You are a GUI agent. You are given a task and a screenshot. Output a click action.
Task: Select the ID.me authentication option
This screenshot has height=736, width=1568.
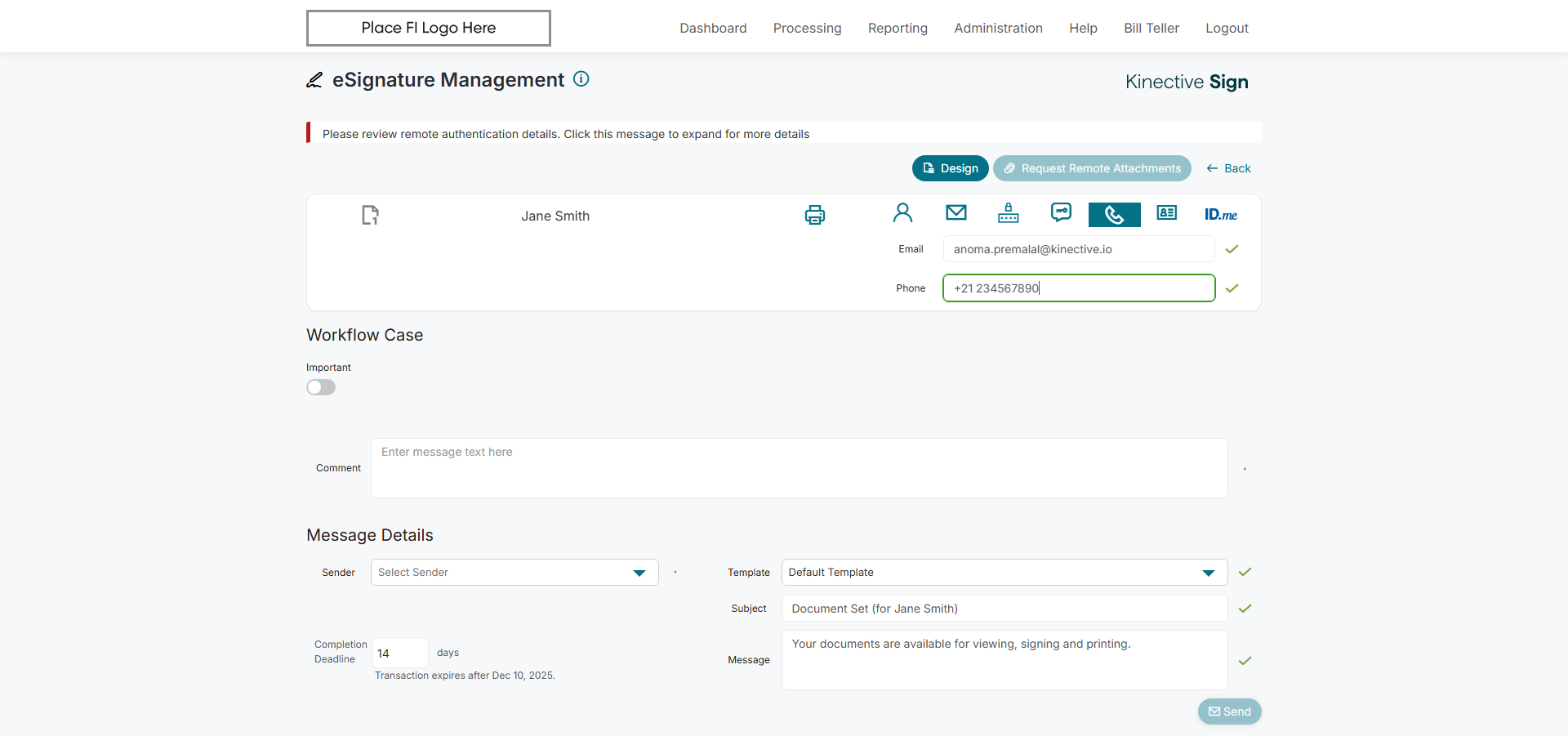(x=1221, y=215)
